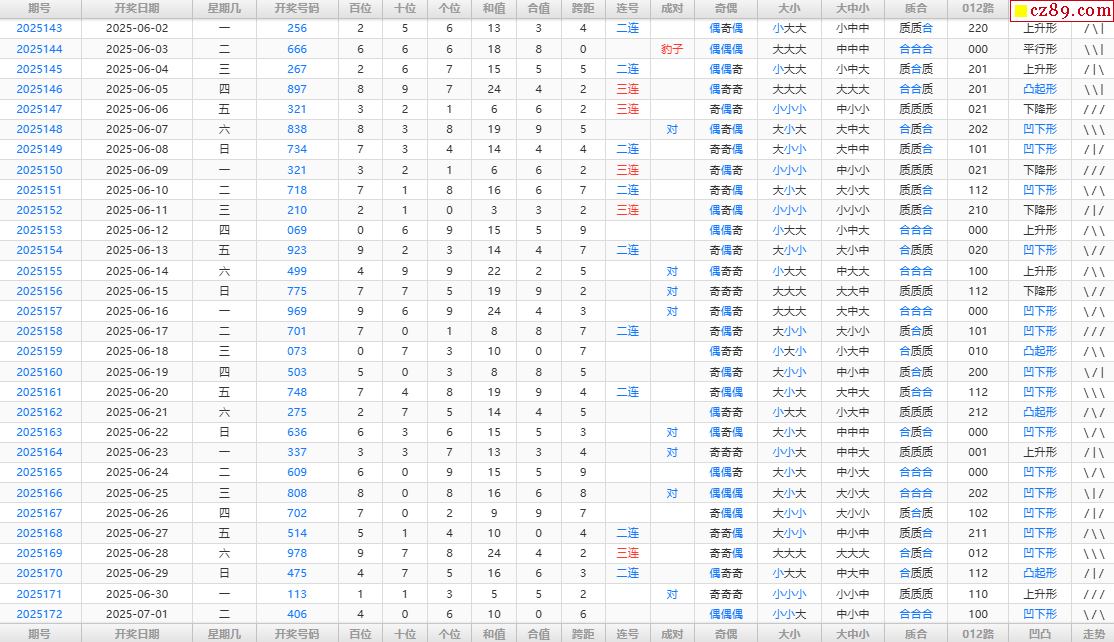Image resolution: width=1114 pixels, height=642 pixels.
Task: Click weekday 日 in row 2025149
Action: click(x=224, y=149)
